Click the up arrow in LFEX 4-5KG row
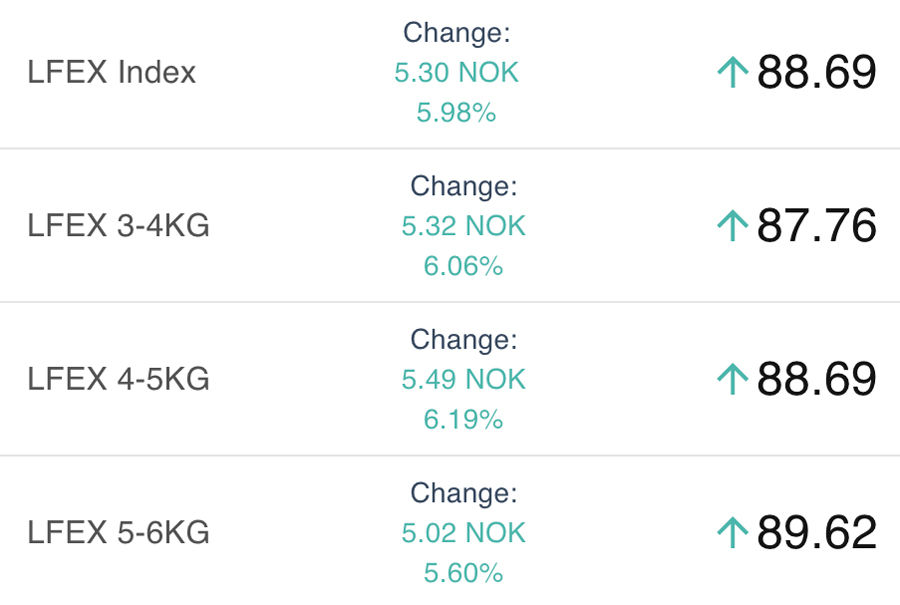The height and width of the screenshot is (605, 900). 733,379
